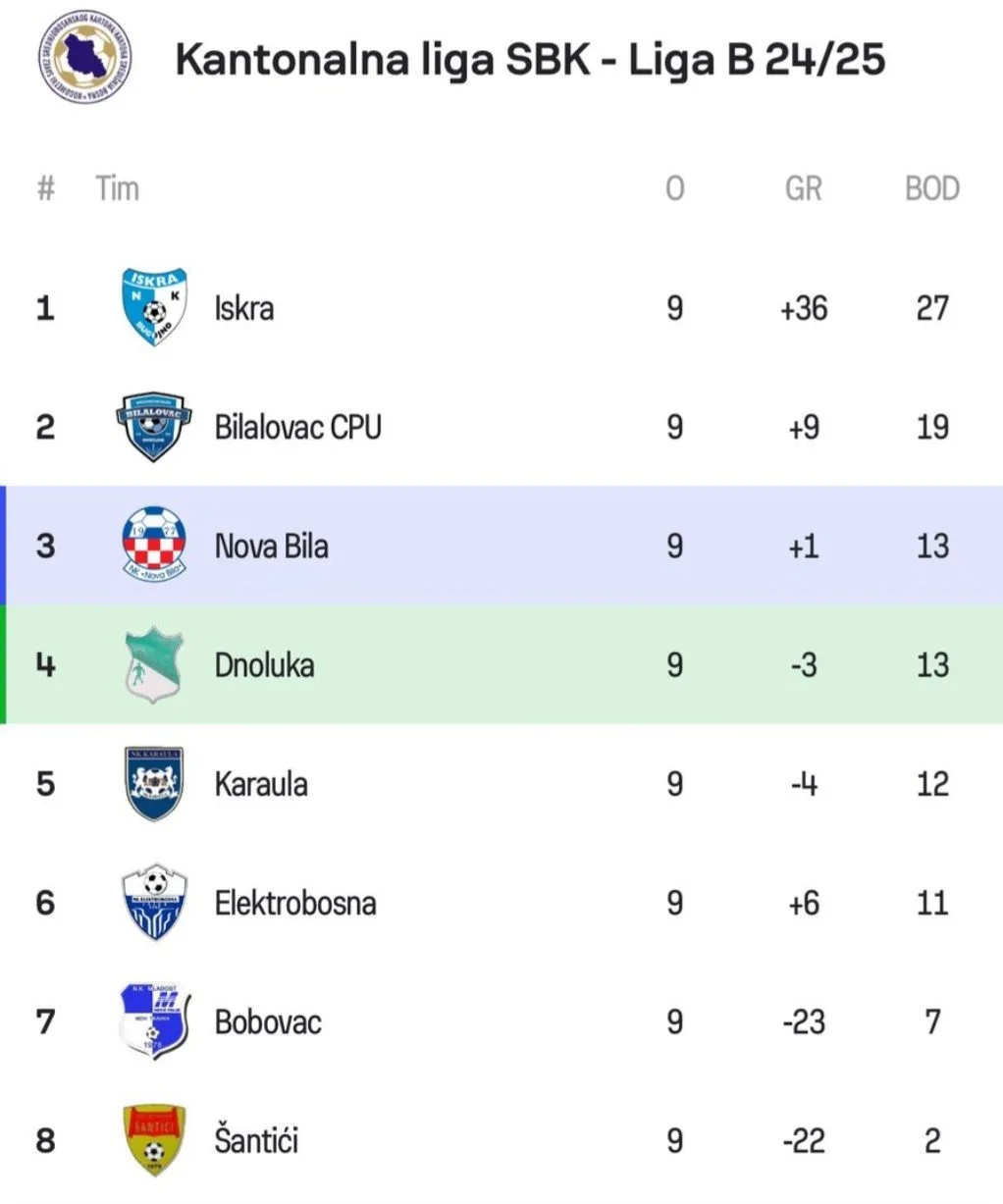1003x1204 pixels.
Task: Select the Dnoluka team name
Action: click(x=264, y=665)
